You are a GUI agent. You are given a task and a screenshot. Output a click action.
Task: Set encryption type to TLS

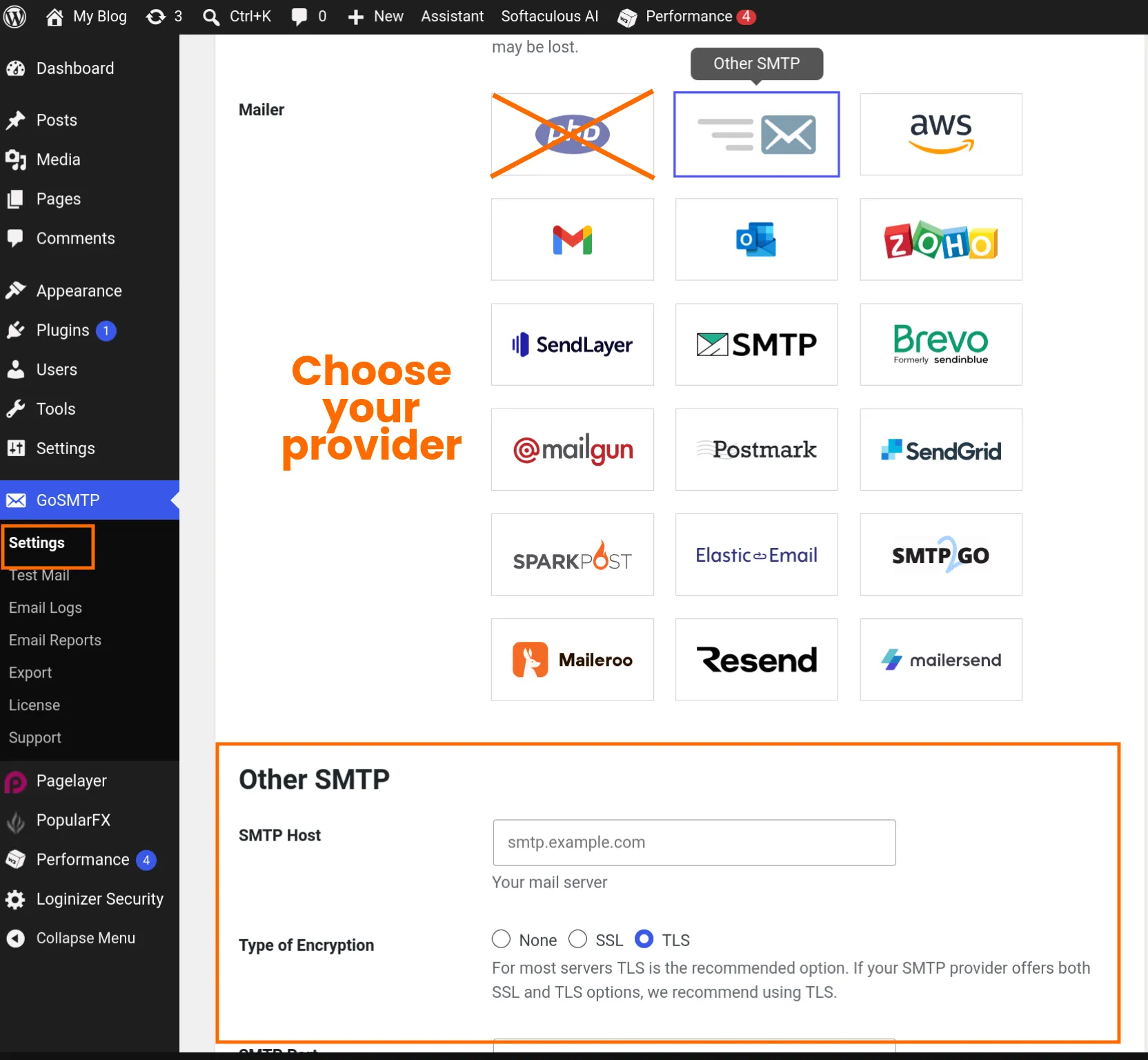point(644,939)
